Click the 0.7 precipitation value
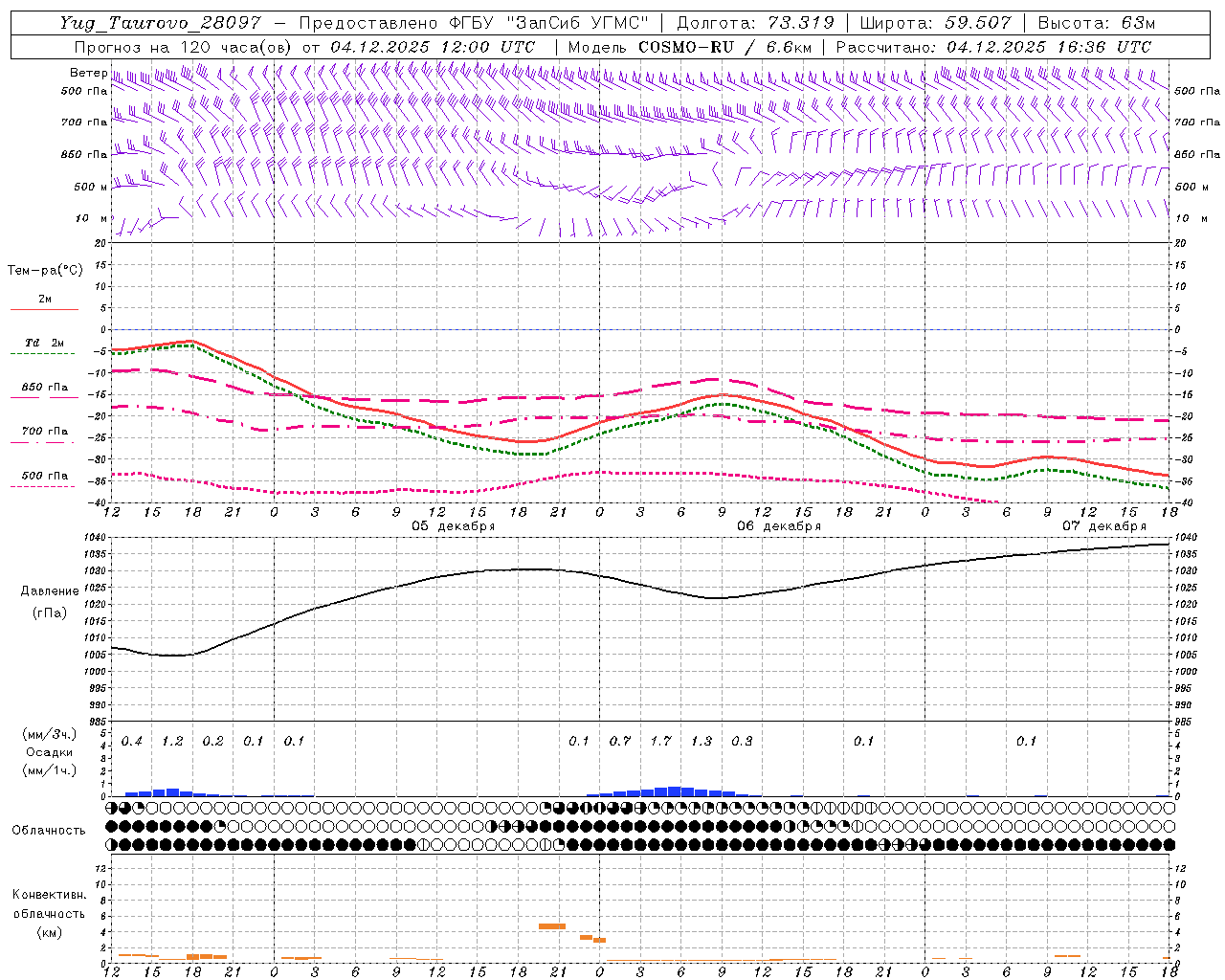1225x980 pixels. pyautogui.click(x=620, y=741)
